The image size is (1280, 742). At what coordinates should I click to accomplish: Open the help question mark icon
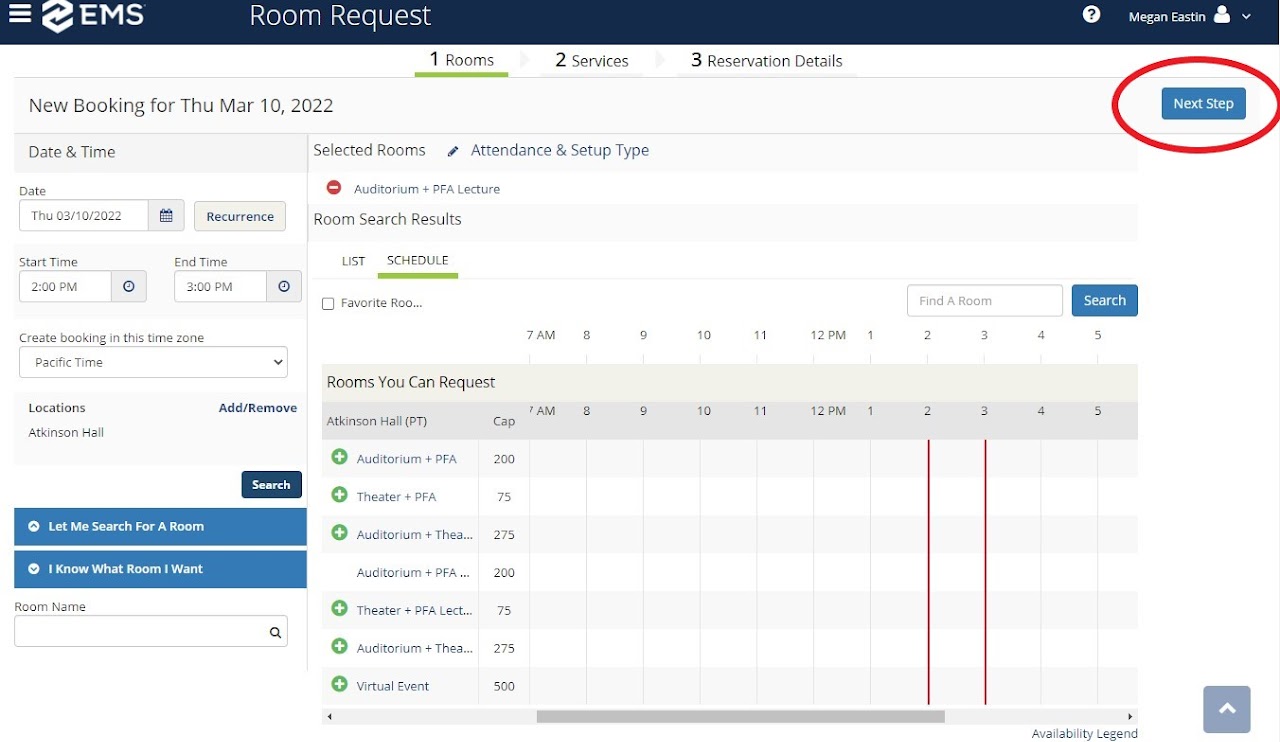[1091, 15]
